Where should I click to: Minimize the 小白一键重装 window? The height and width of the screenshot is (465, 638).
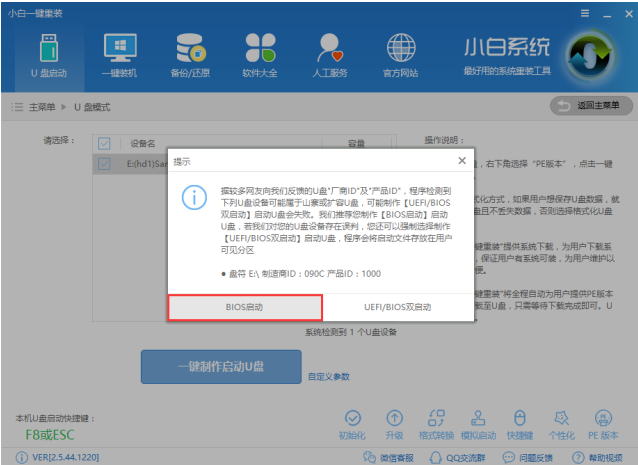pyautogui.click(x=607, y=14)
